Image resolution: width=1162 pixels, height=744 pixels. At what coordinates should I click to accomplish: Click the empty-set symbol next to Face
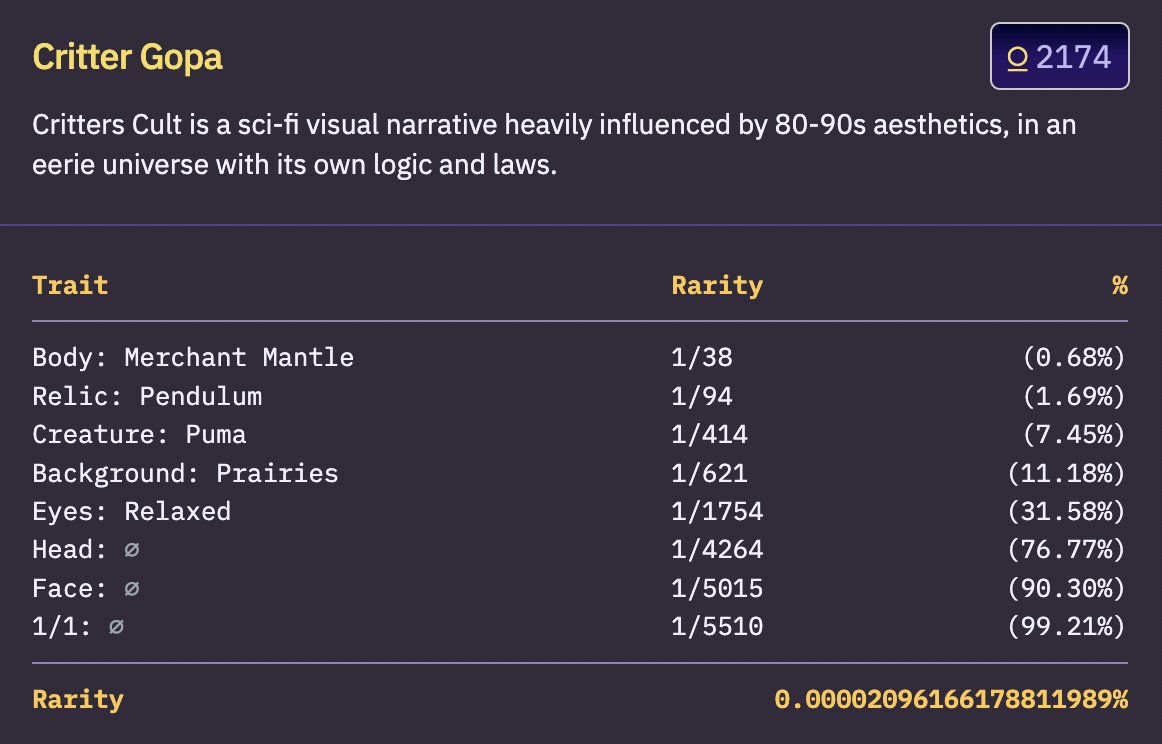132,588
